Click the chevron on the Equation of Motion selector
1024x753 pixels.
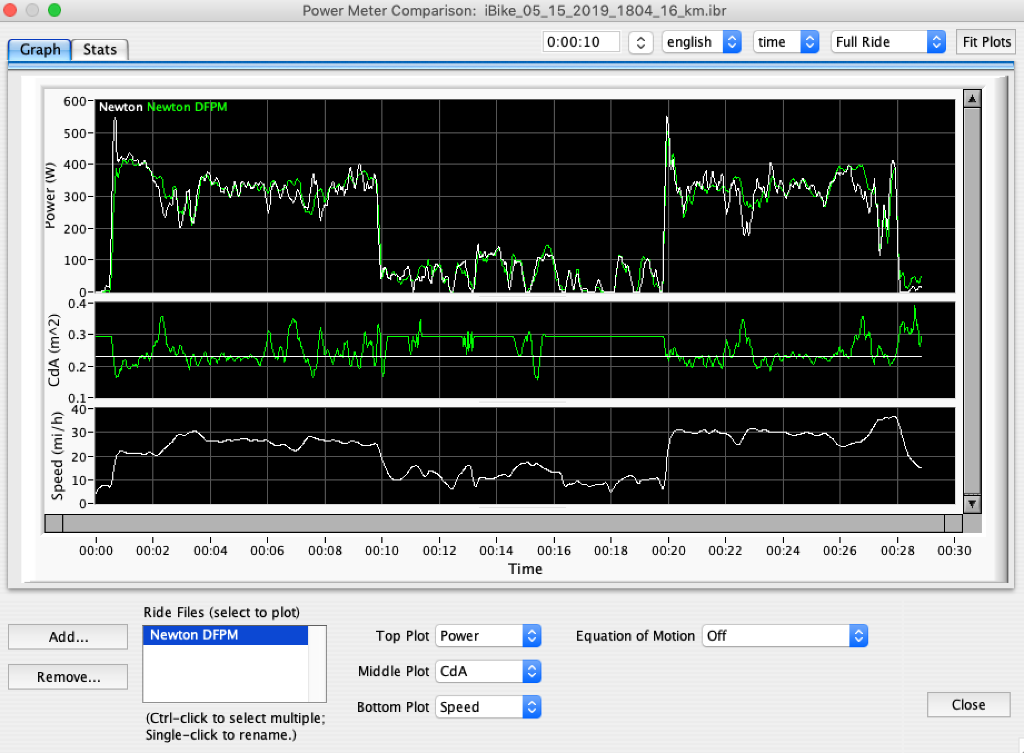coord(858,635)
